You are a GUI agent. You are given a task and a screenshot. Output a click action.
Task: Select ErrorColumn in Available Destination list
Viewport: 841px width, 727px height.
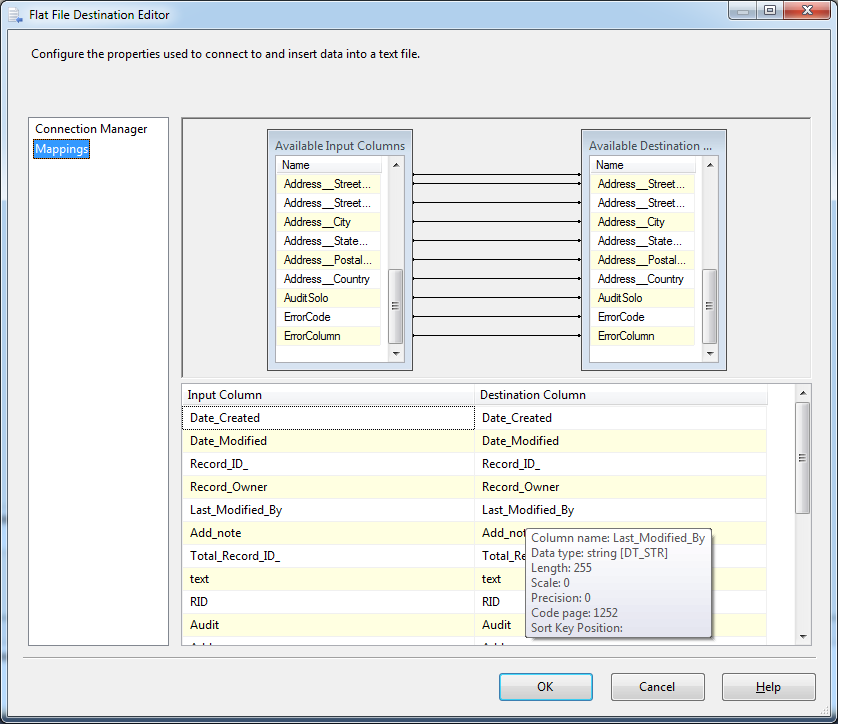coord(643,336)
